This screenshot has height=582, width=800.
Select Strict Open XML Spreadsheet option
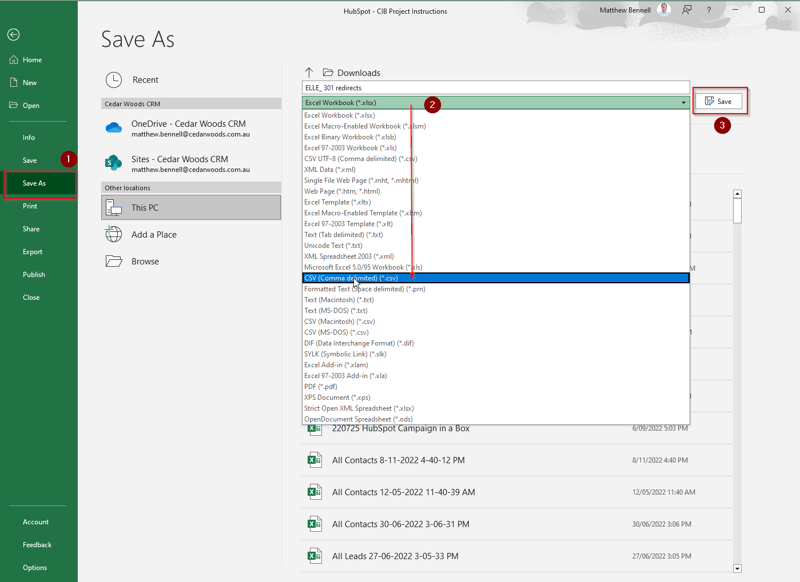click(495, 408)
